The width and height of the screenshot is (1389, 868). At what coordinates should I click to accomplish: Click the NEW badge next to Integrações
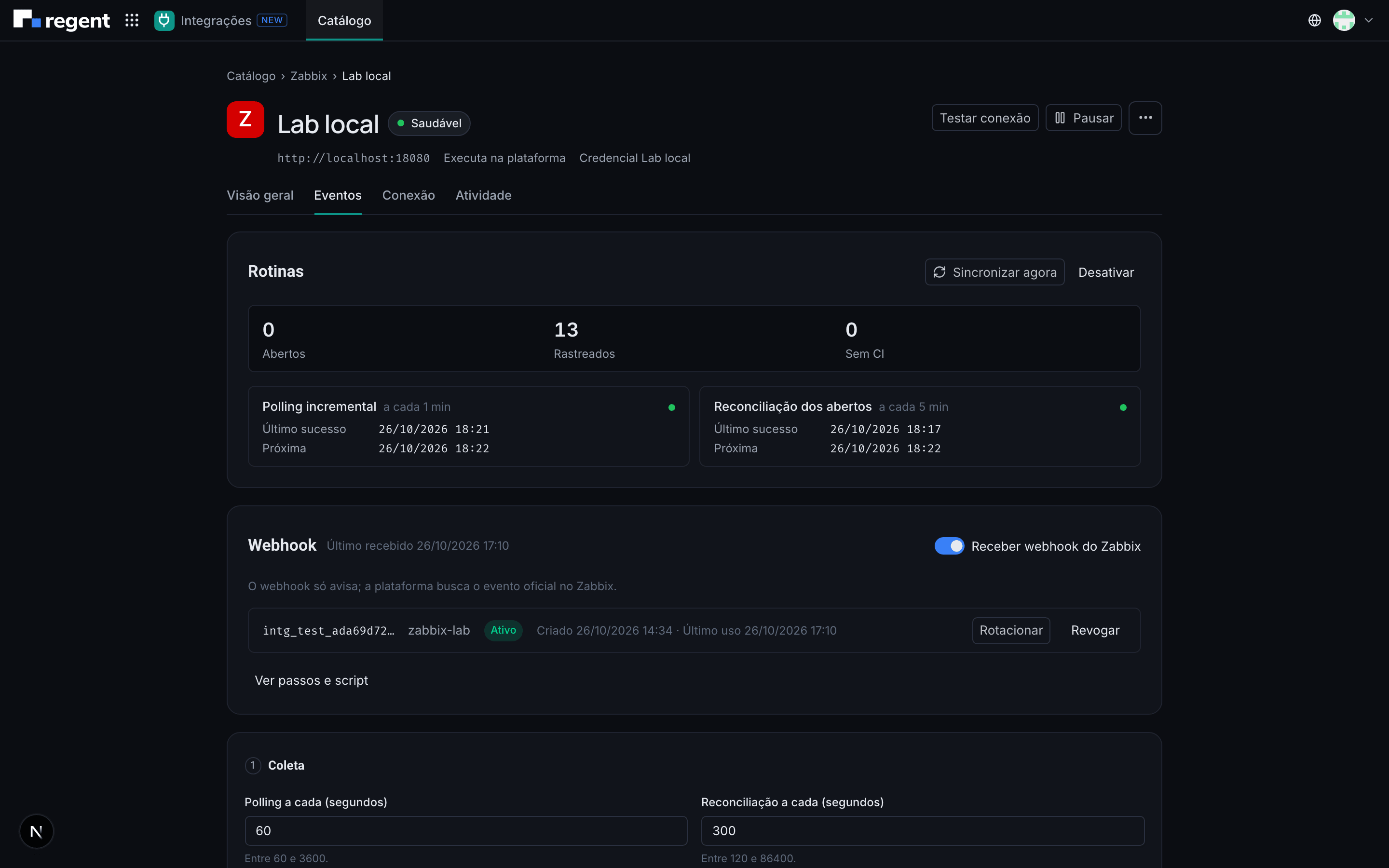click(x=272, y=20)
